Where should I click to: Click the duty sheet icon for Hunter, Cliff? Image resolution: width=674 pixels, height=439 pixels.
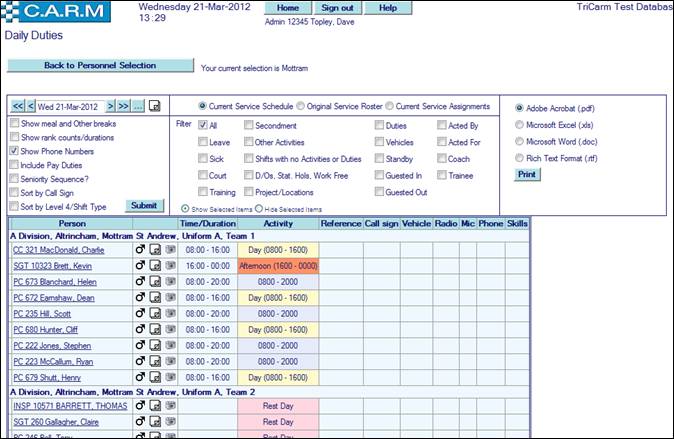(x=155, y=329)
